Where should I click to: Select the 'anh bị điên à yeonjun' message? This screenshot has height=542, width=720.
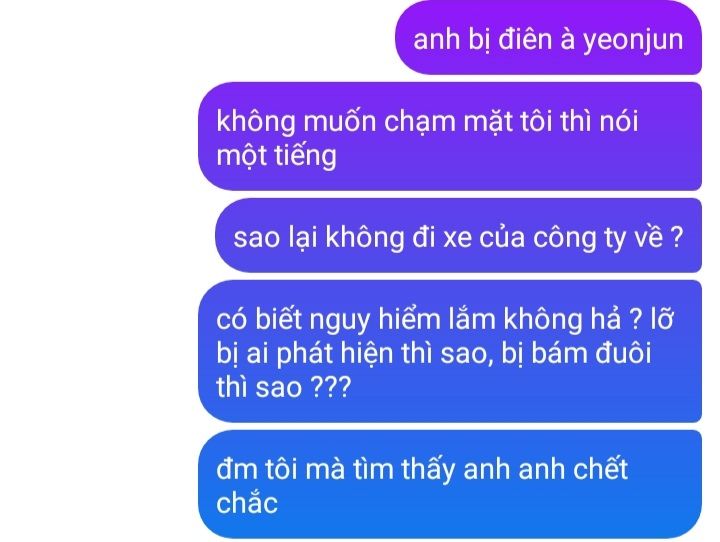[548, 38]
